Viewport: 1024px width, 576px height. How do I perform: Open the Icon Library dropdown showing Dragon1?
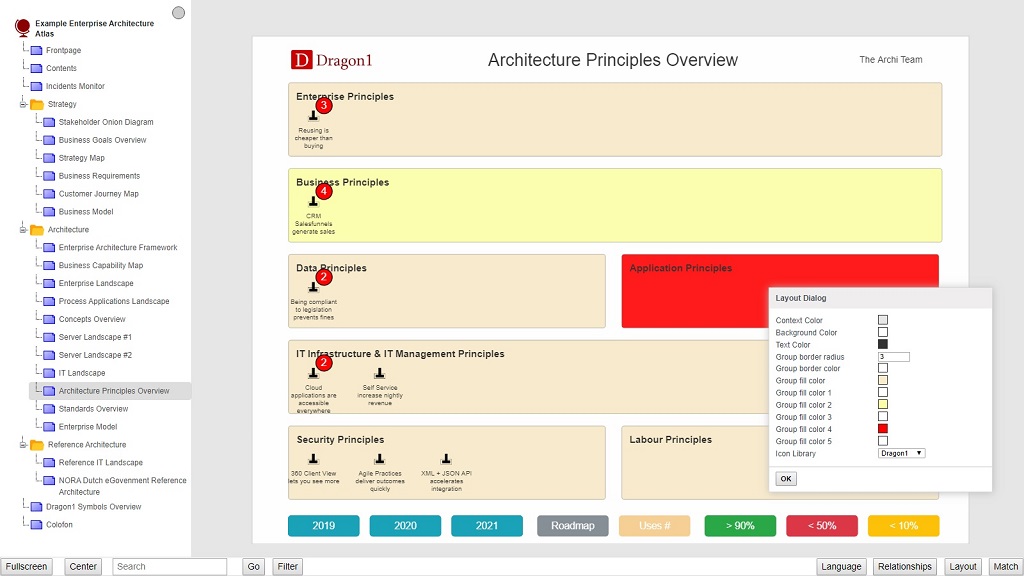click(x=900, y=453)
